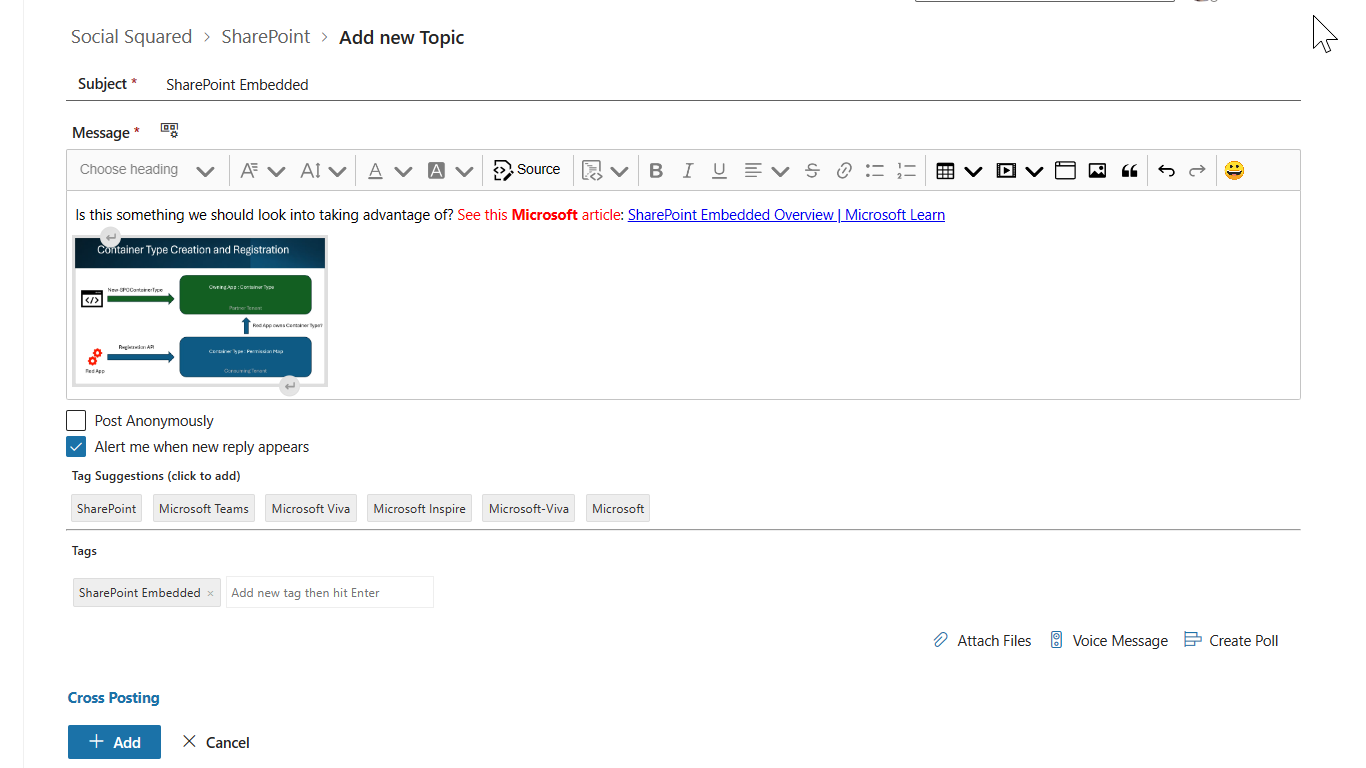Insert an image into the message

[1097, 171]
